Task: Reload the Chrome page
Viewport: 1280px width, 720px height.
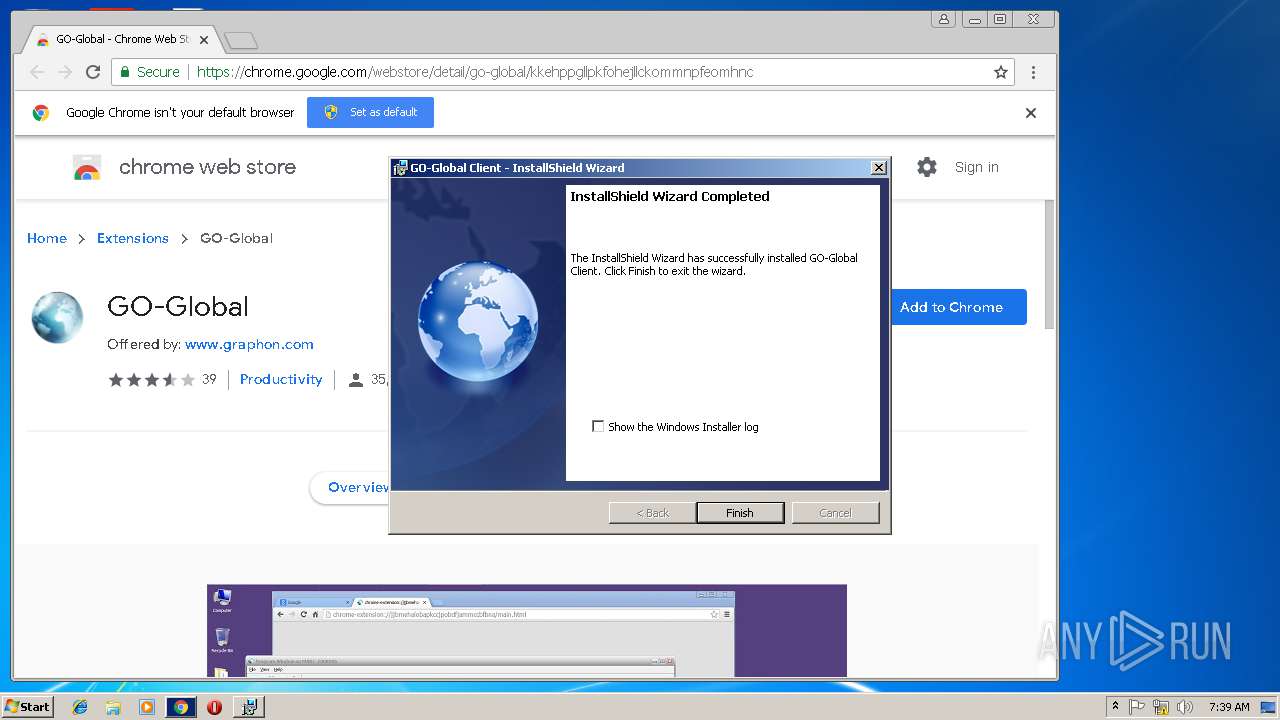Action: 93,72
